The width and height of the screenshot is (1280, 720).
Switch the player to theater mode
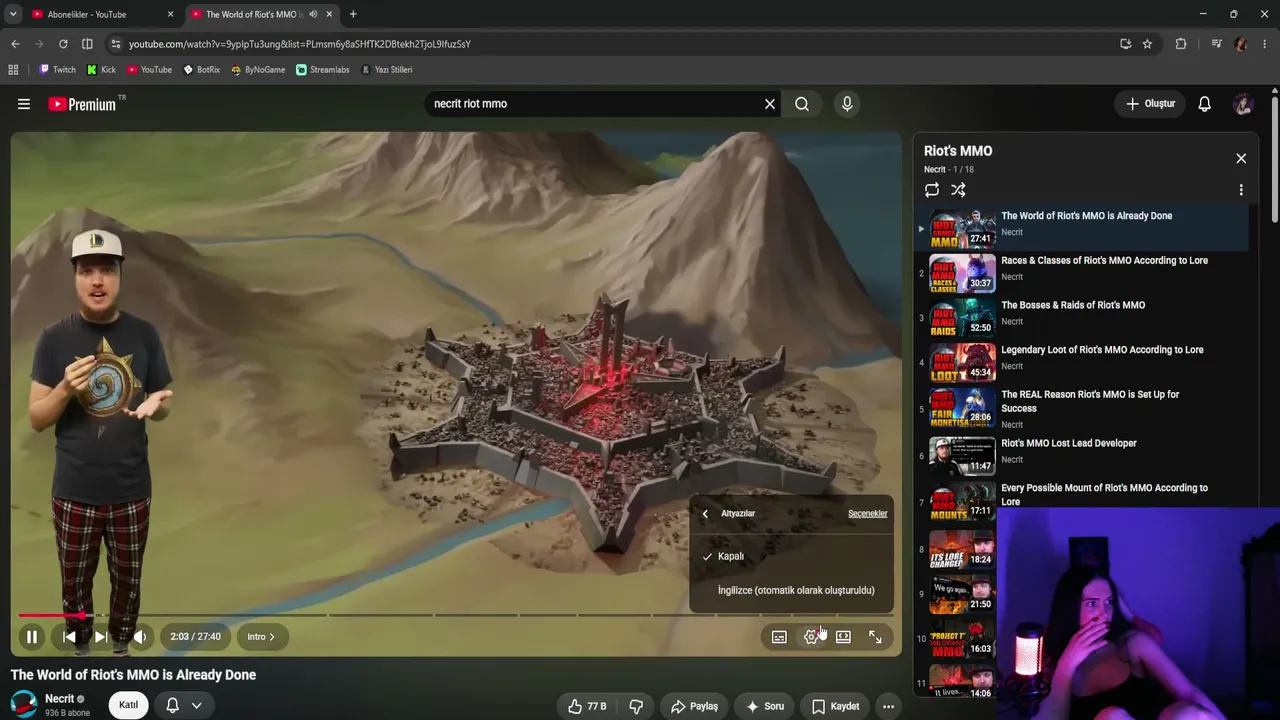[843, 637]
